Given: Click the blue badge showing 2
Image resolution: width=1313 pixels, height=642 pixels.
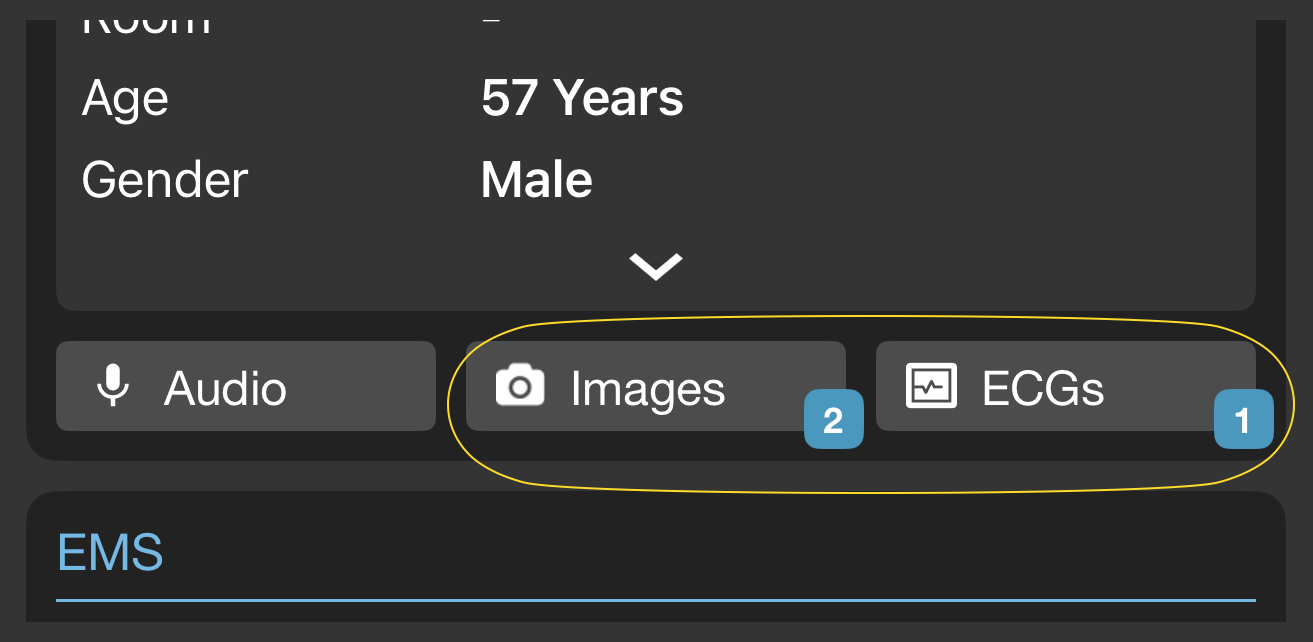Looking at the screenshot, I should 833,419.
